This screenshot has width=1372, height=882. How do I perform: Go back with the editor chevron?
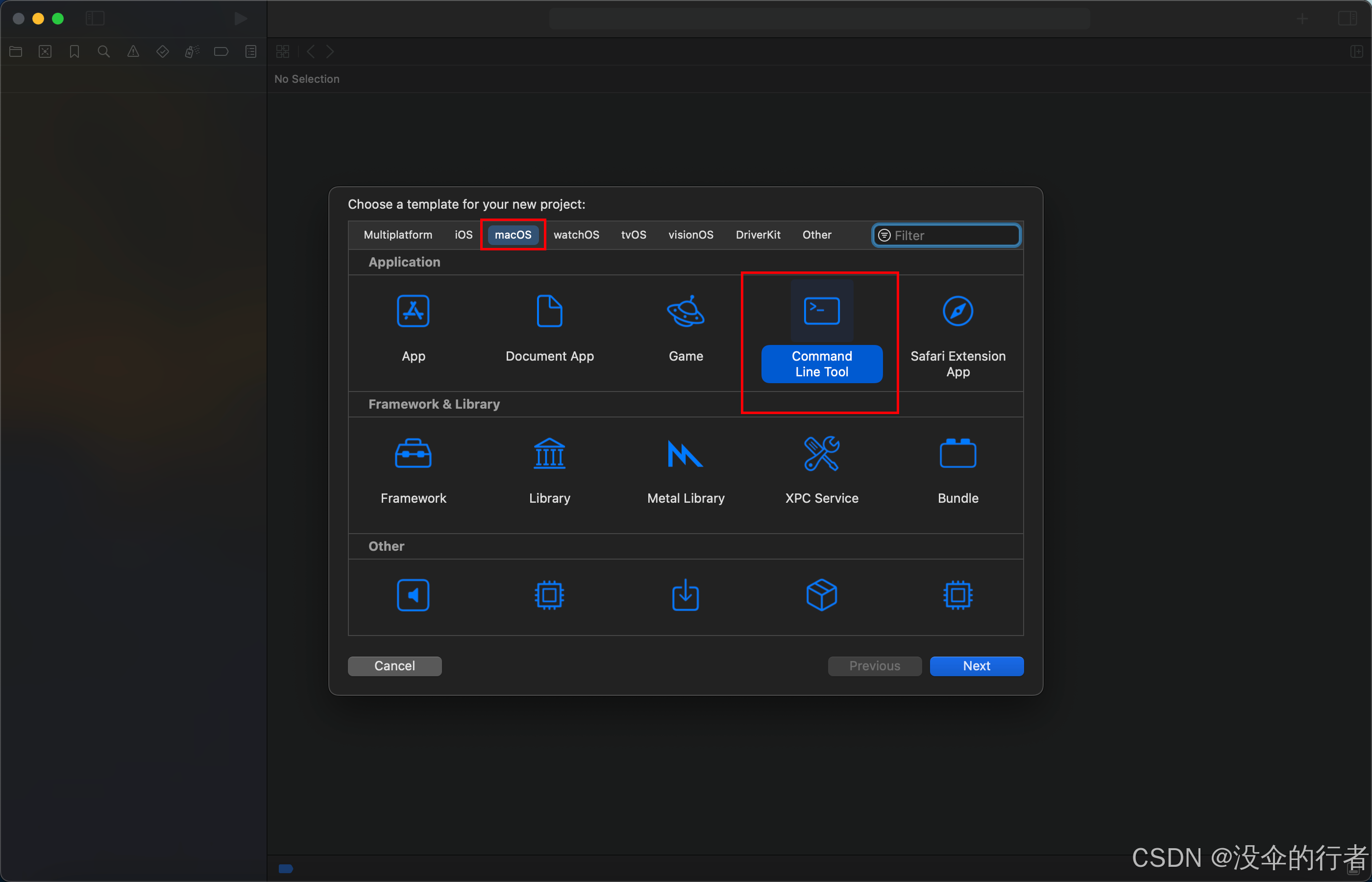click(x=310, y=51)
